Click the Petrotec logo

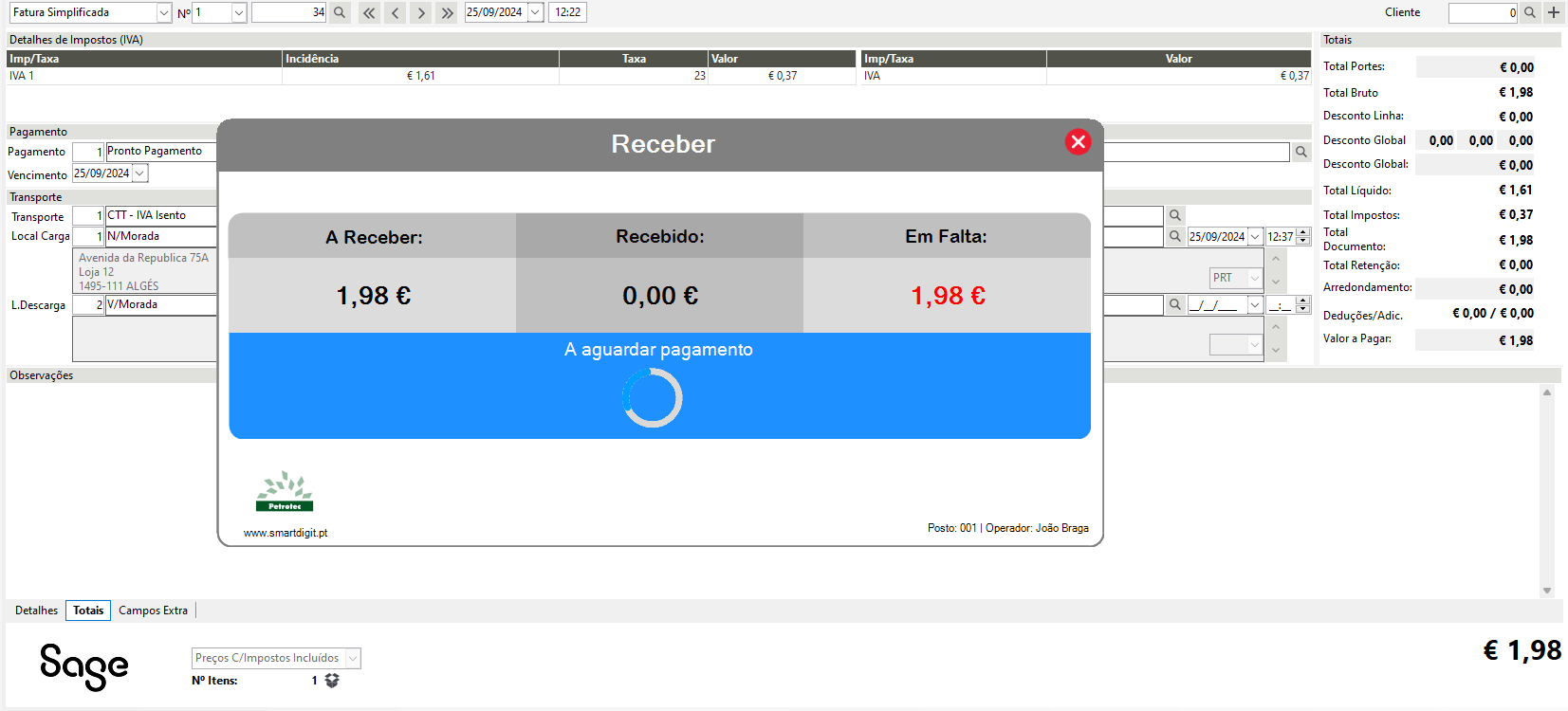[x=285, y=491]
